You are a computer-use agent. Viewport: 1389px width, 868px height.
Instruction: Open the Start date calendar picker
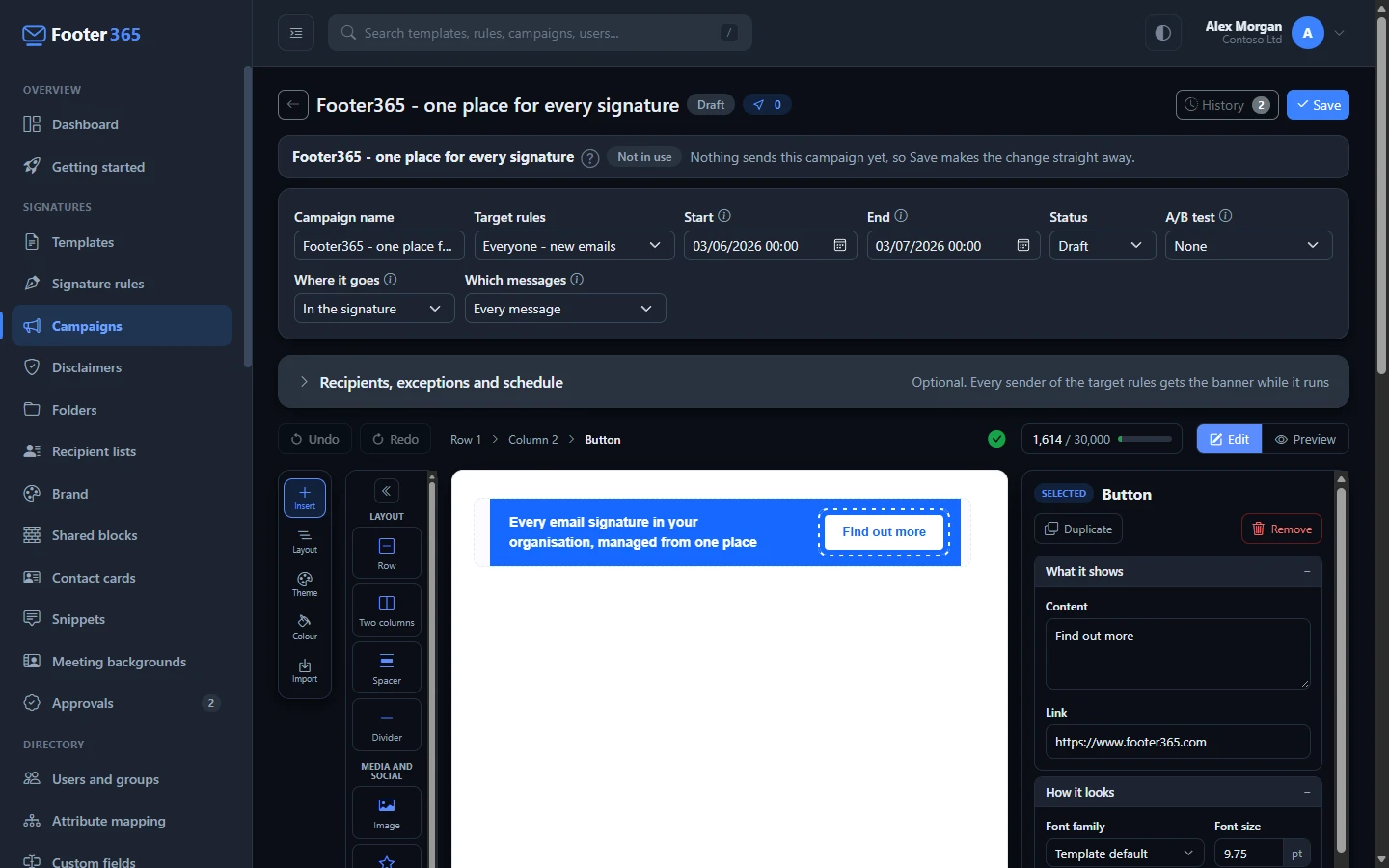click(x=840, y=246)
